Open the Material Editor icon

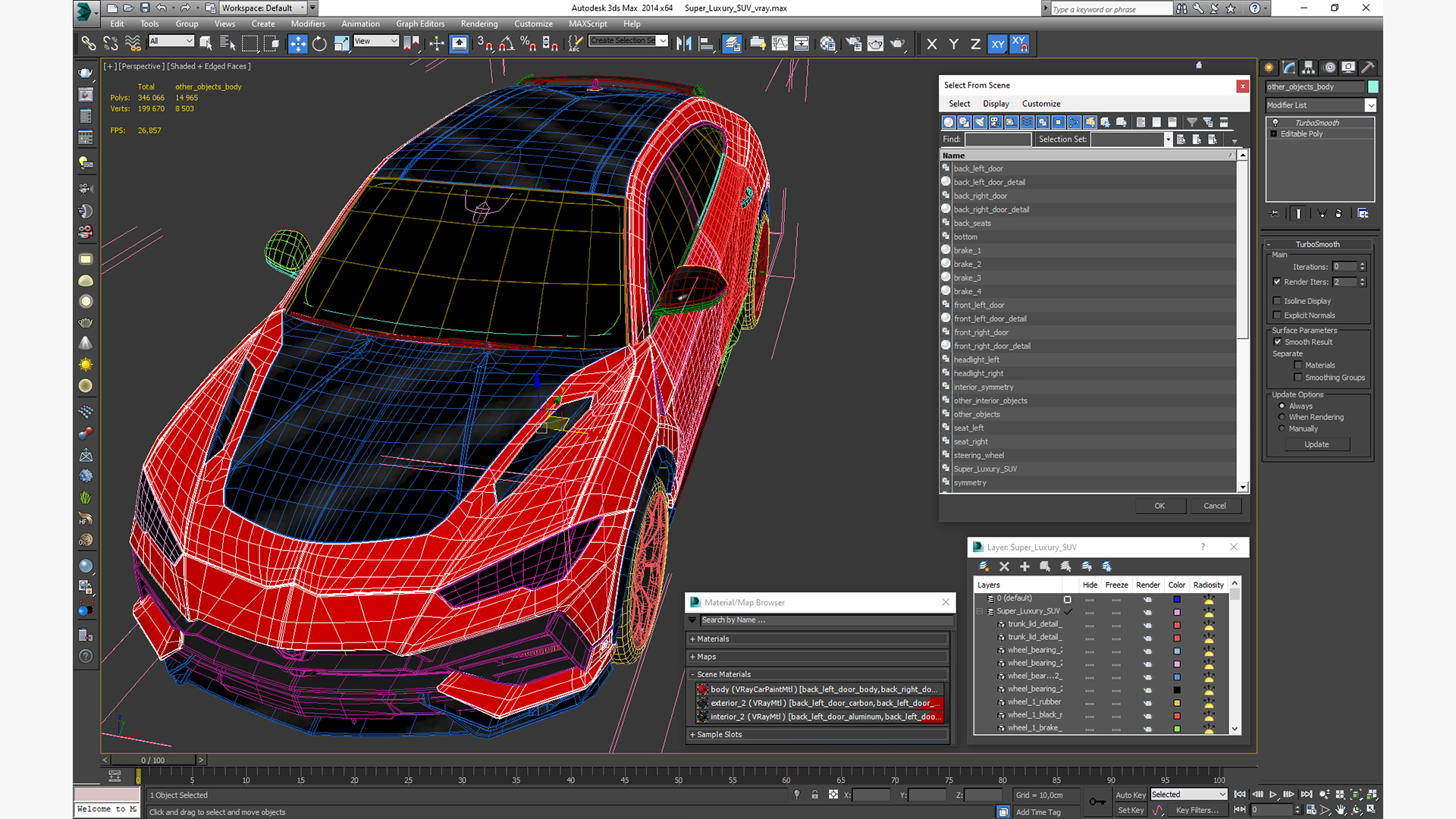[x=827, y=43]
